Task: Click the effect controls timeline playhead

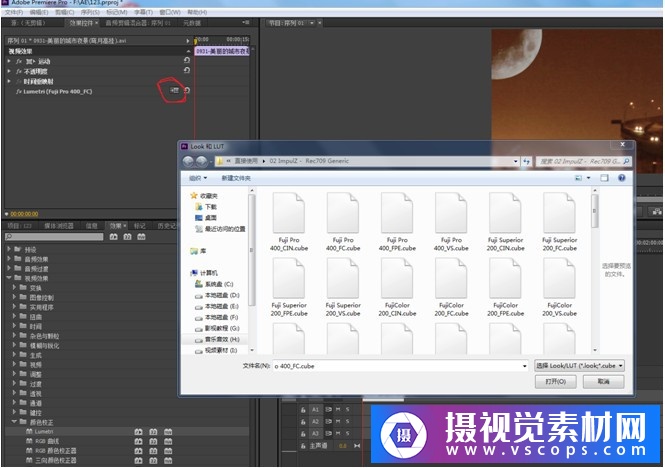Action: [196, 41]
